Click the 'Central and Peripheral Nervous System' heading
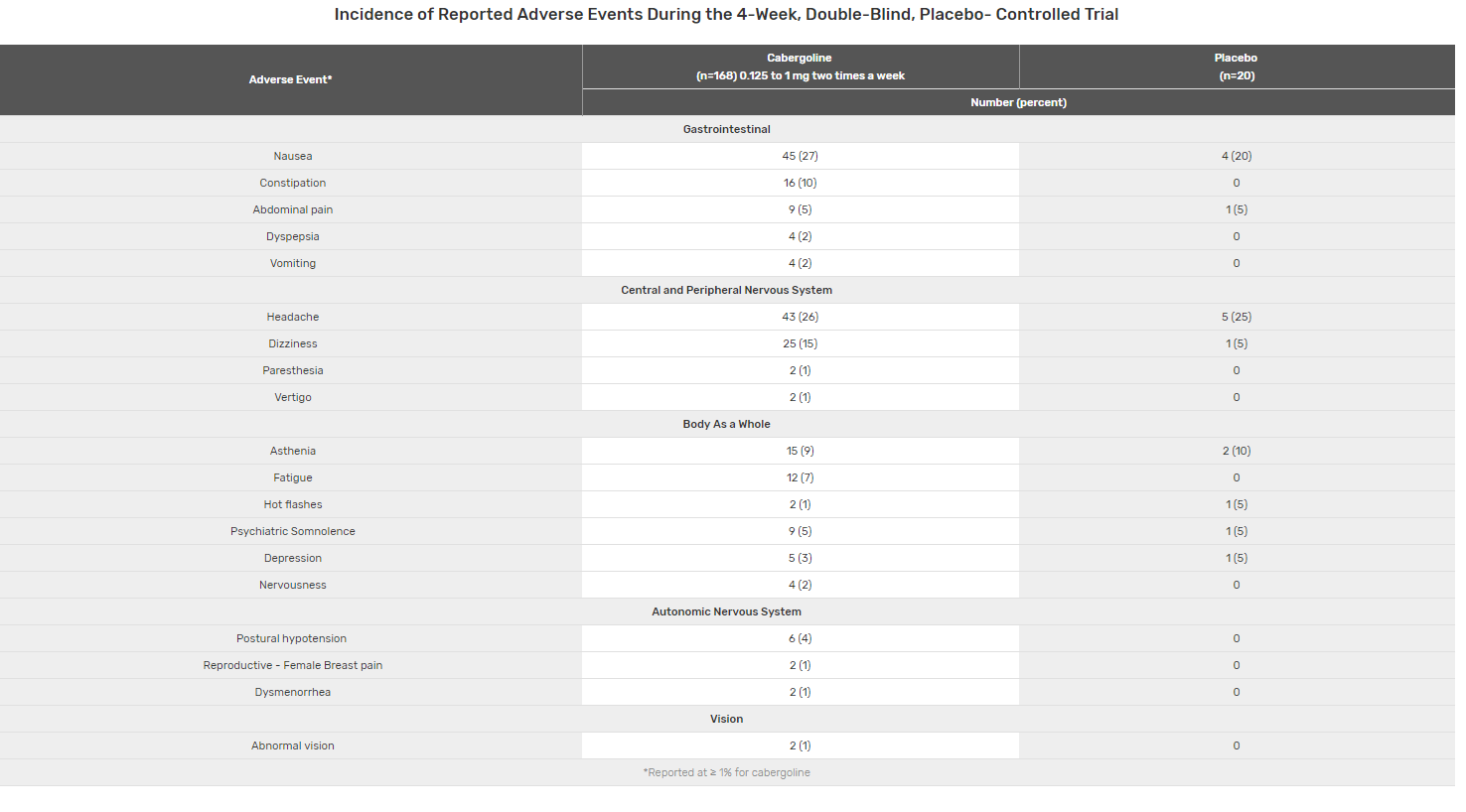The height and width of the screenshot is (812, 1466). pyautogui.click(x=727, y=290)
